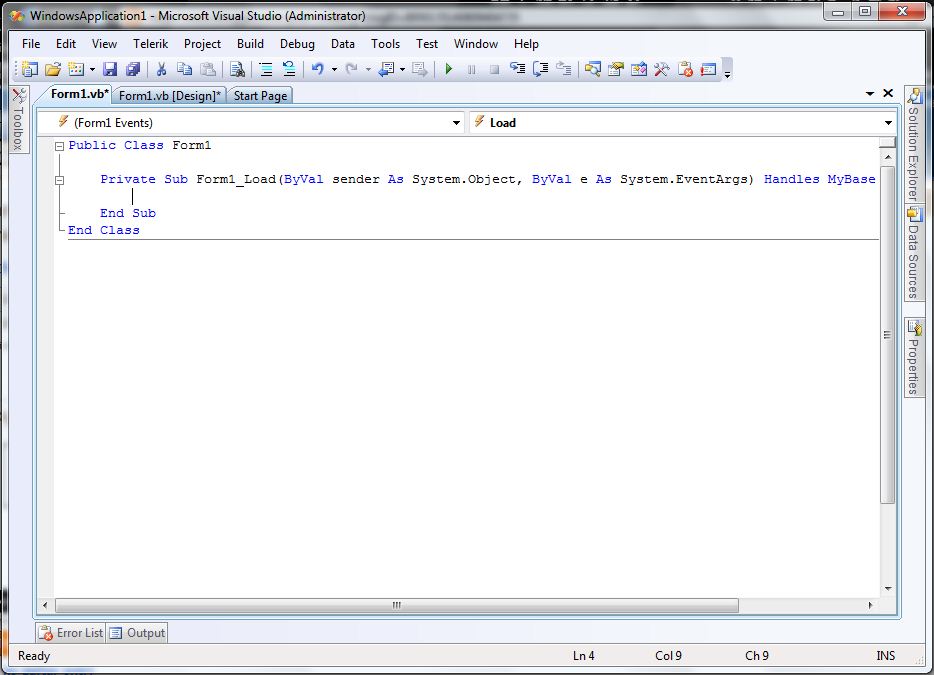Screen dimensions: 934x675
Task: Click the Start Debugging green arrow
Action: [x=448, y=69]
